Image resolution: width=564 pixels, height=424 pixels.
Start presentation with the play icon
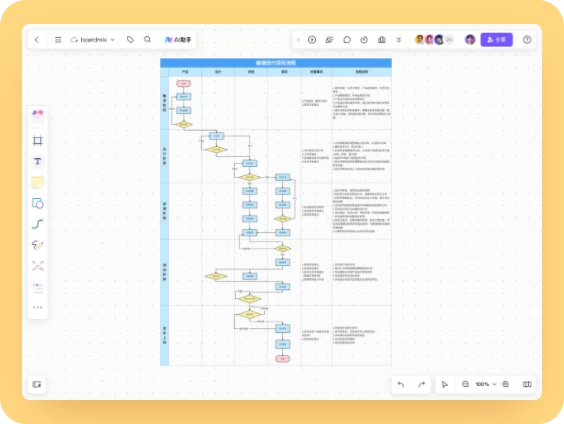(x=312, y=40)
